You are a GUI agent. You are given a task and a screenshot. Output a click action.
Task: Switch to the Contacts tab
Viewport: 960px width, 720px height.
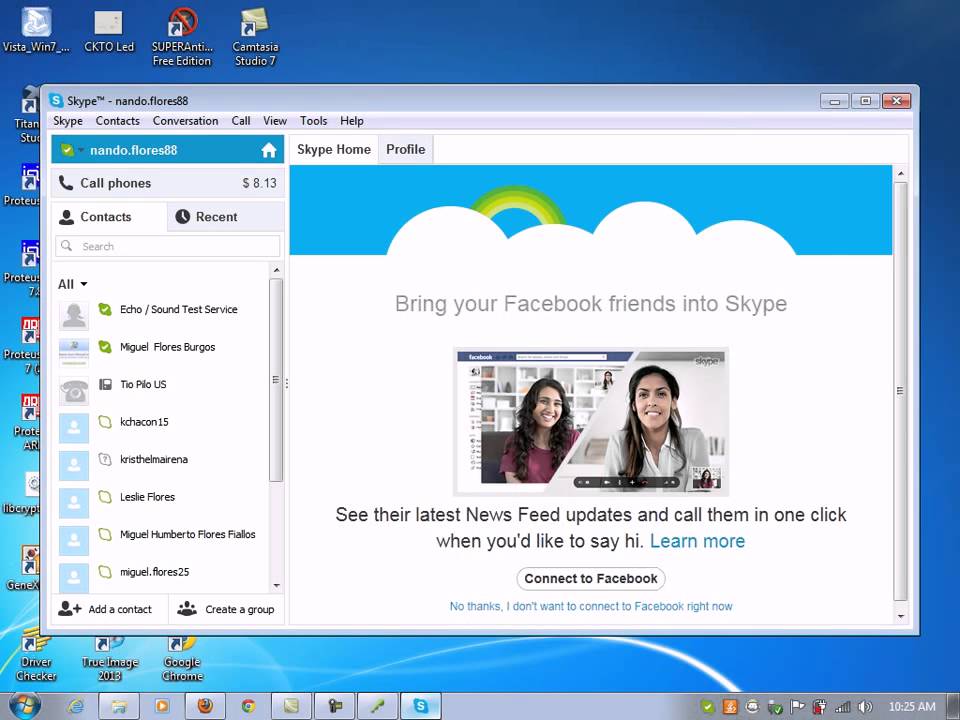tap(109, 217)
